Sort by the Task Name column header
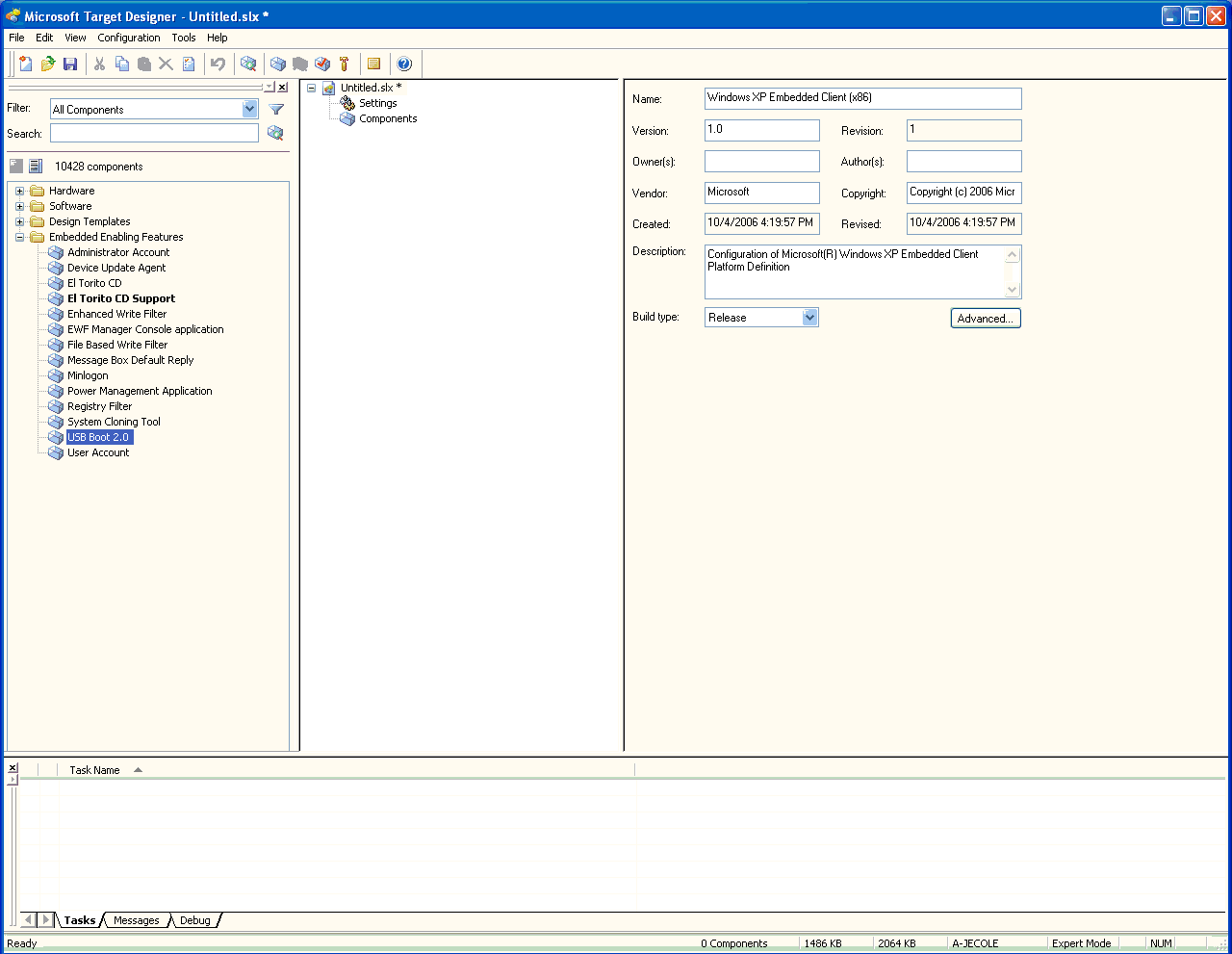 (x=95, y=770)
